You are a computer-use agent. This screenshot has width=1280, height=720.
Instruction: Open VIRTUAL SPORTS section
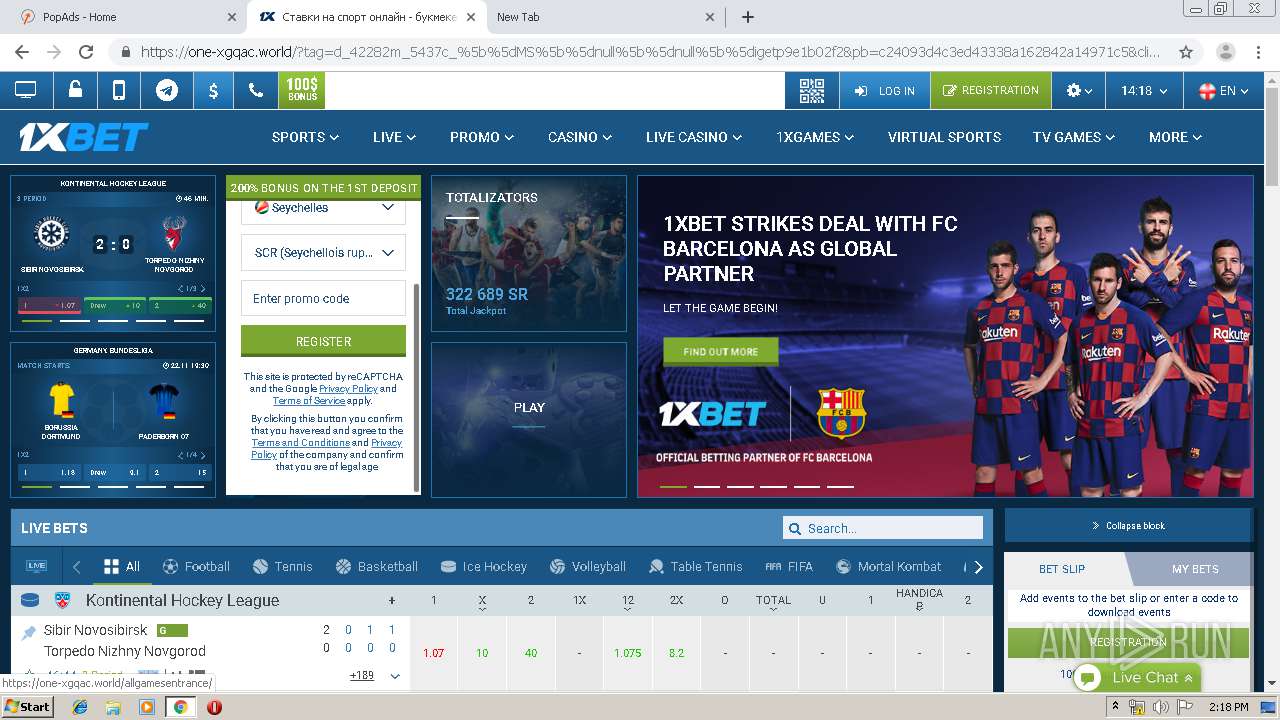click(x=944, y=137)
